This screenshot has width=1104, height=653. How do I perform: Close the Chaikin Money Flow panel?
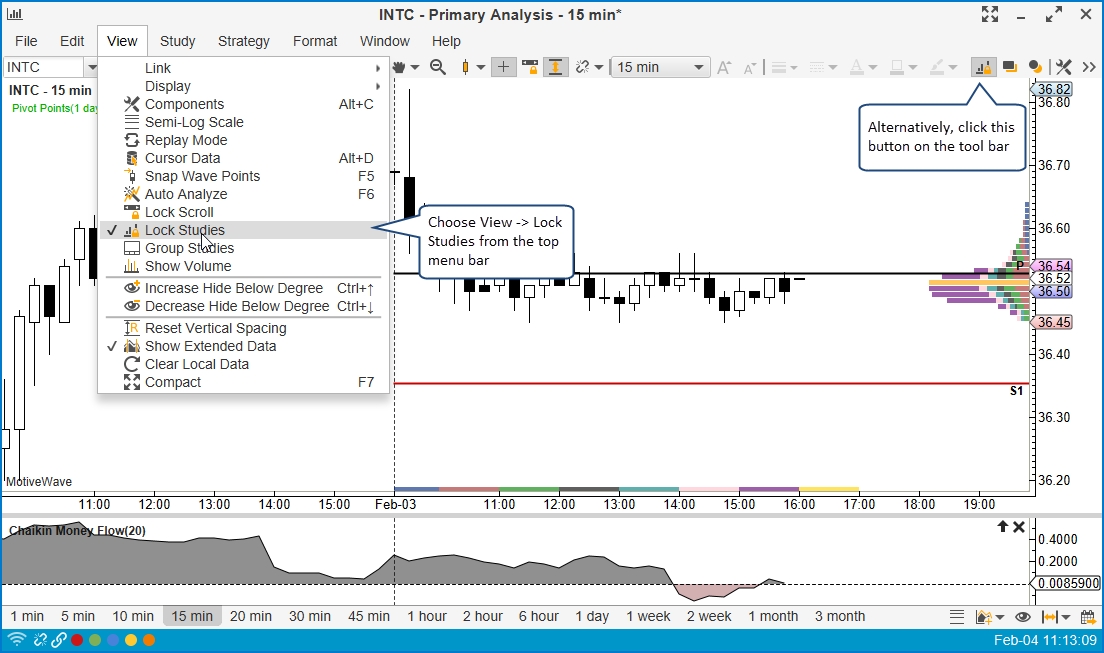[1019, 527]
